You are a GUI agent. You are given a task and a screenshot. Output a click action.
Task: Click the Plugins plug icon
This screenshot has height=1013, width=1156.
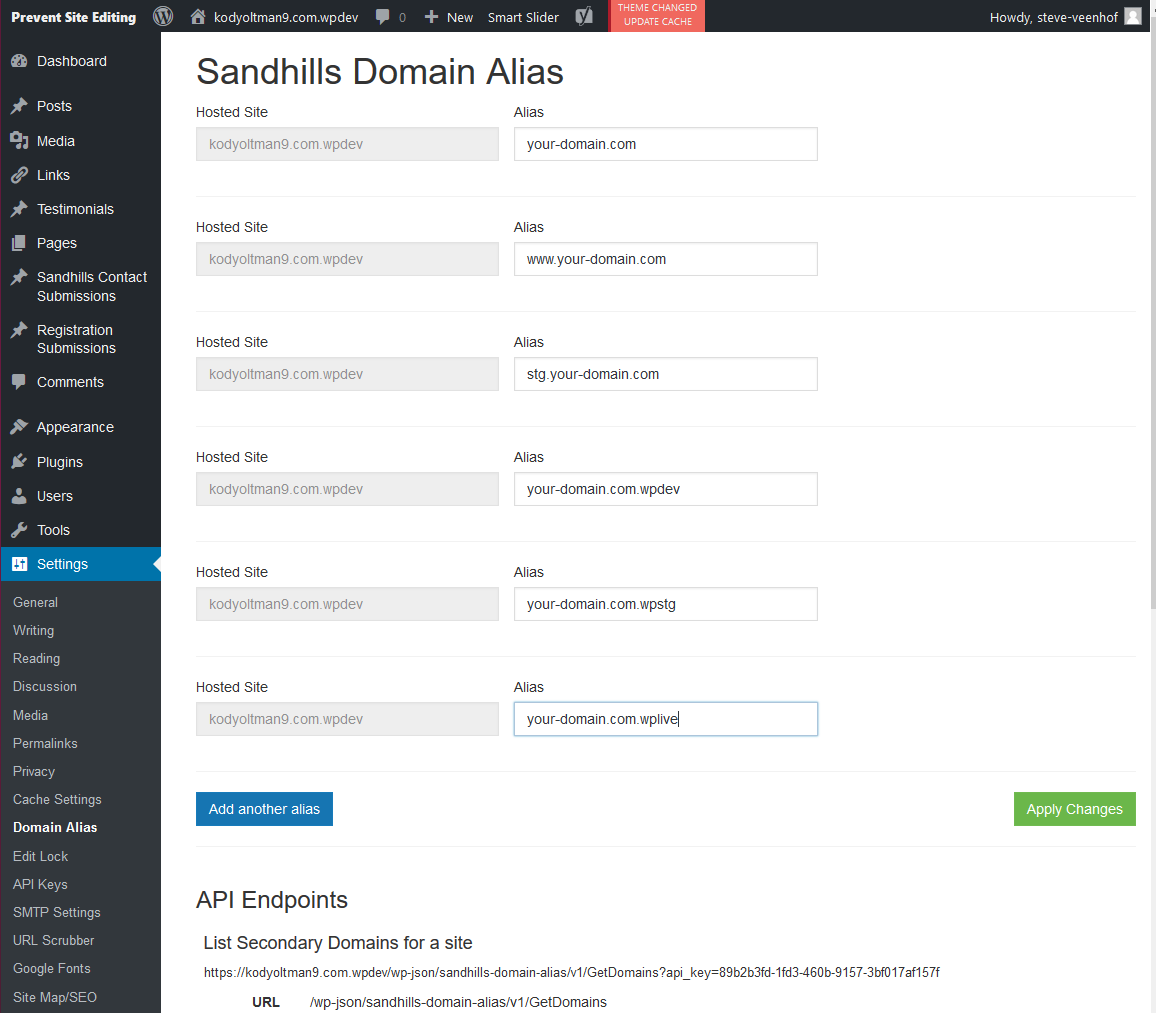tap(19, 462)
